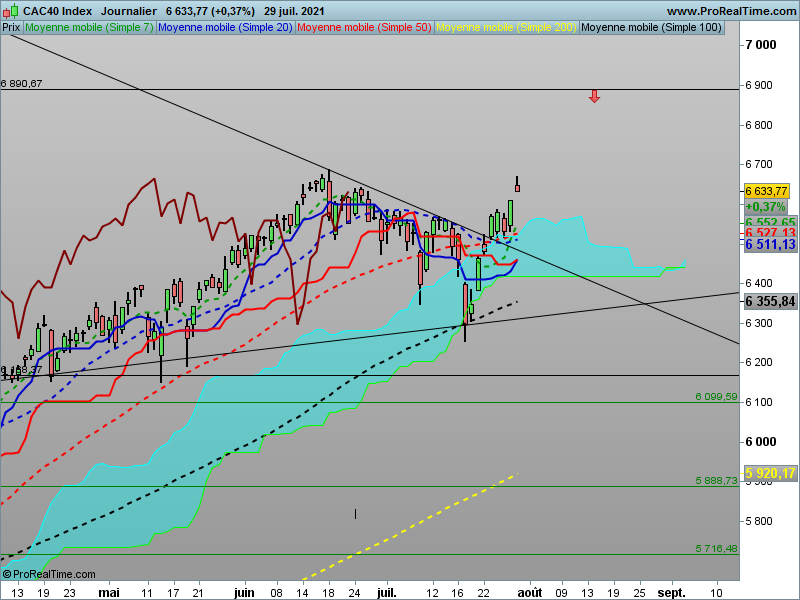Open the www.ProRealTime.com link
The height and width of the screenshot is (600, 800).
(x=731, y=11)
